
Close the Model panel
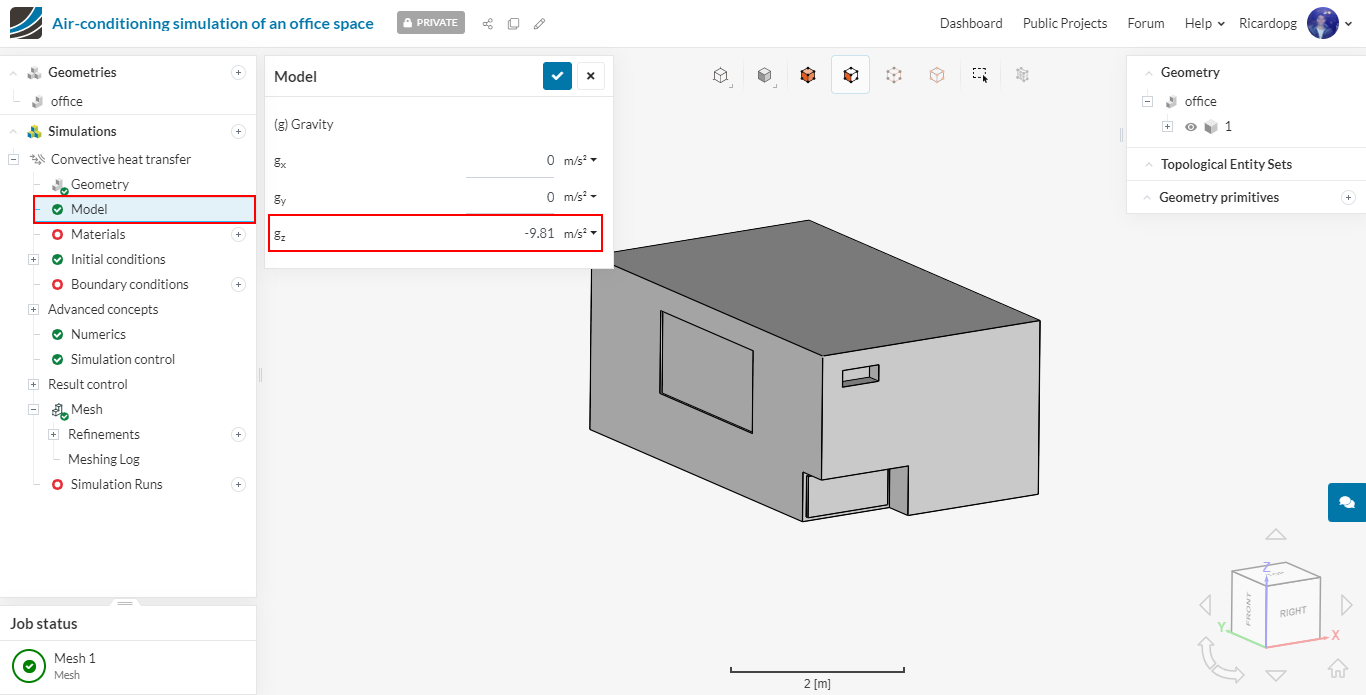[590, 76]
